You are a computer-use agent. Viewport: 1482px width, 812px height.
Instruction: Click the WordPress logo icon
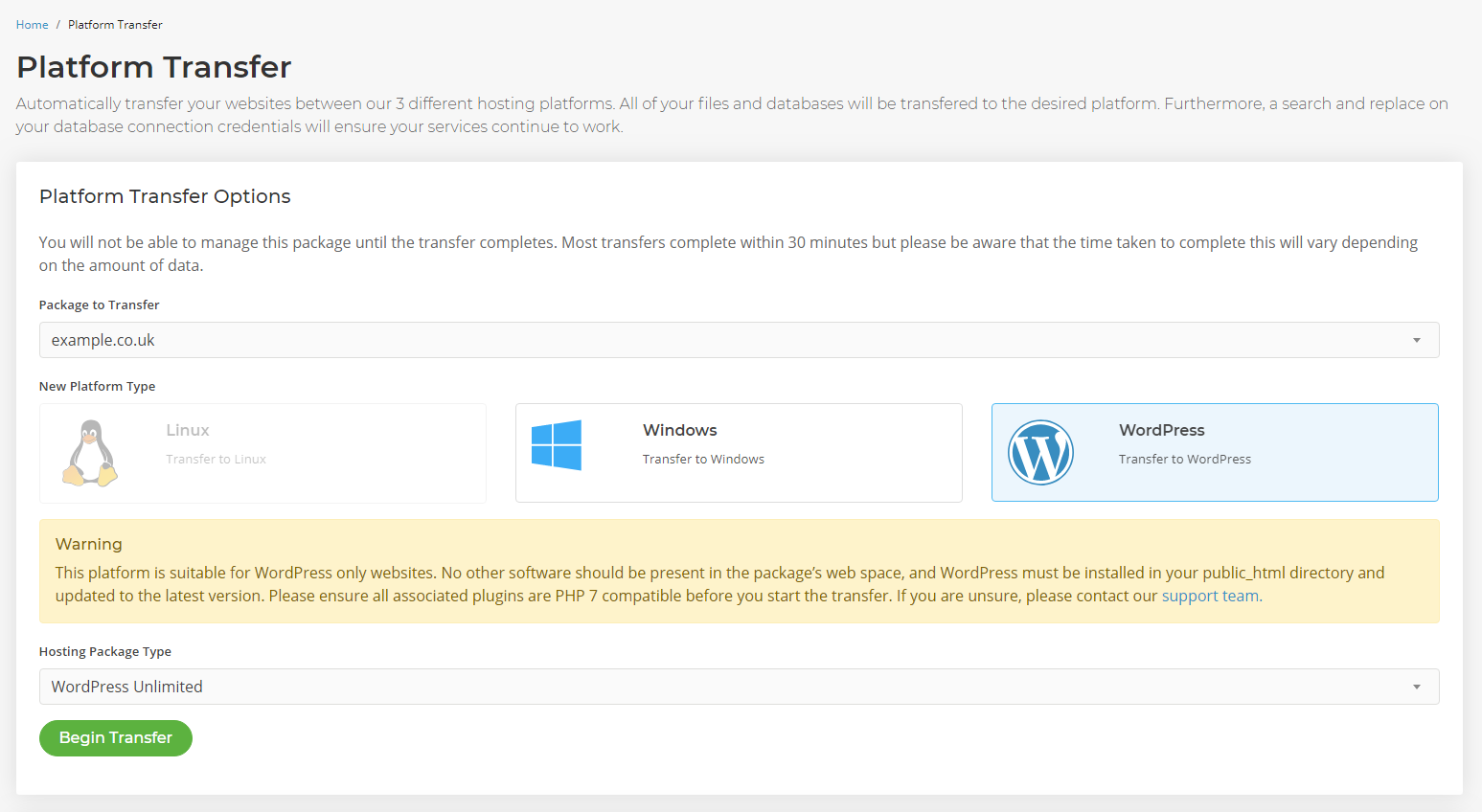pyautogui.click(x=1040, y=453)
